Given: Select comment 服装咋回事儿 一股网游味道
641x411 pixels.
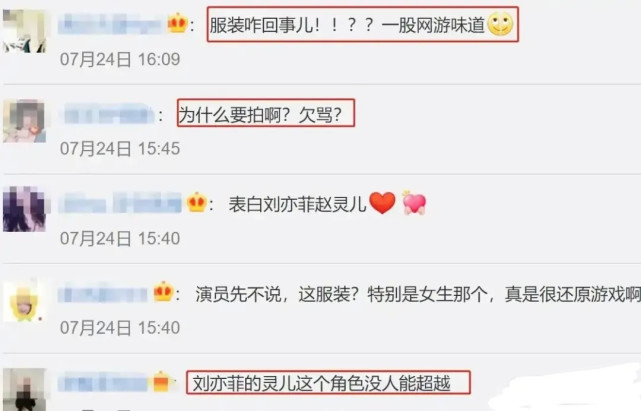Looking at the screenshot, I should (363, 25).
